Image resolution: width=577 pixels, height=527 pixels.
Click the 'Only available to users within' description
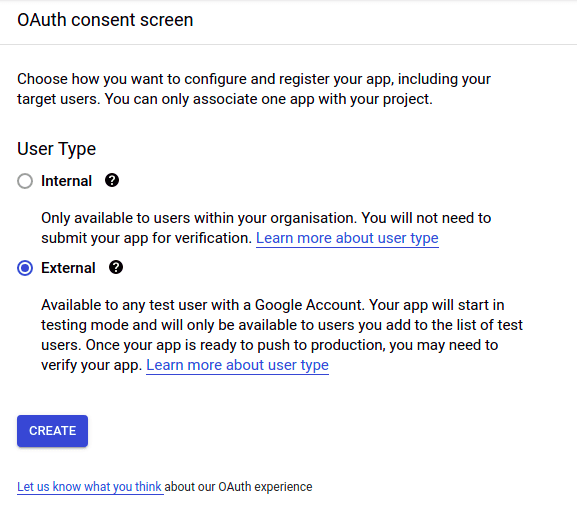point(266,228)
